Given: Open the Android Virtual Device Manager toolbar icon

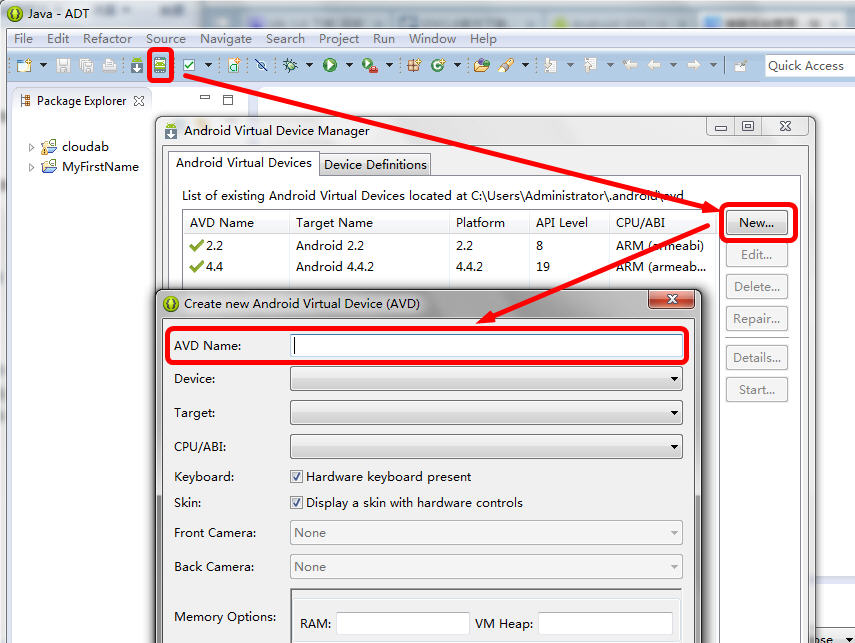Looking at the screenshot, I should (160, 65).
